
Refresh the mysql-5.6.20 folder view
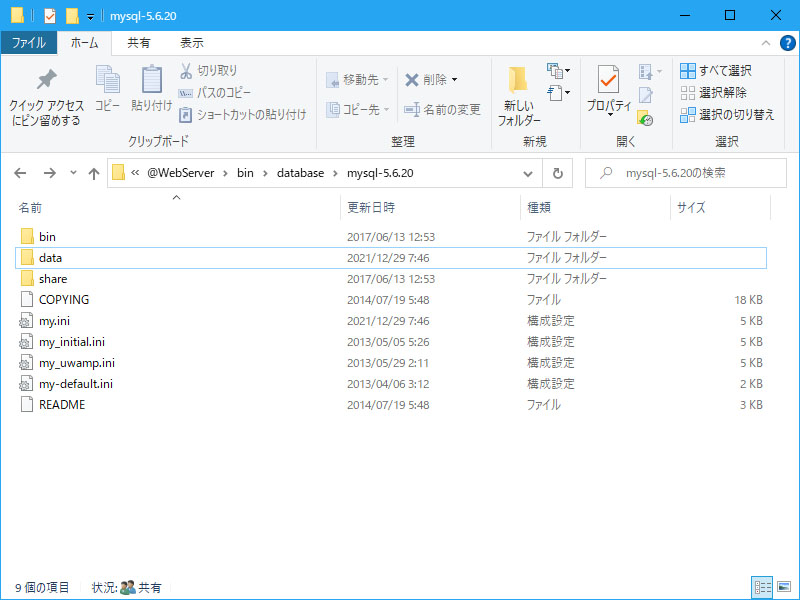tap(558, 173)
